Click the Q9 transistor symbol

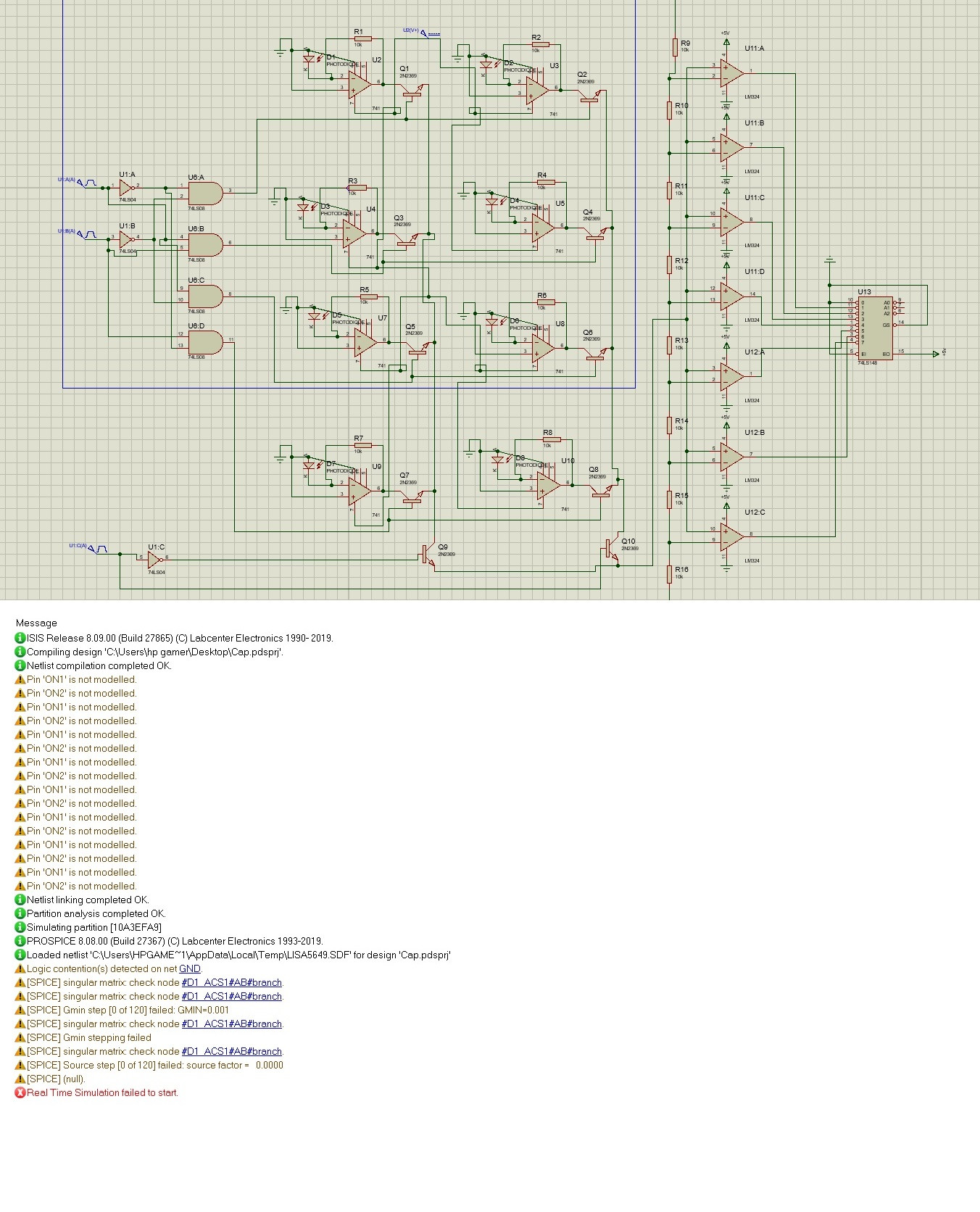tap(429, 556)
